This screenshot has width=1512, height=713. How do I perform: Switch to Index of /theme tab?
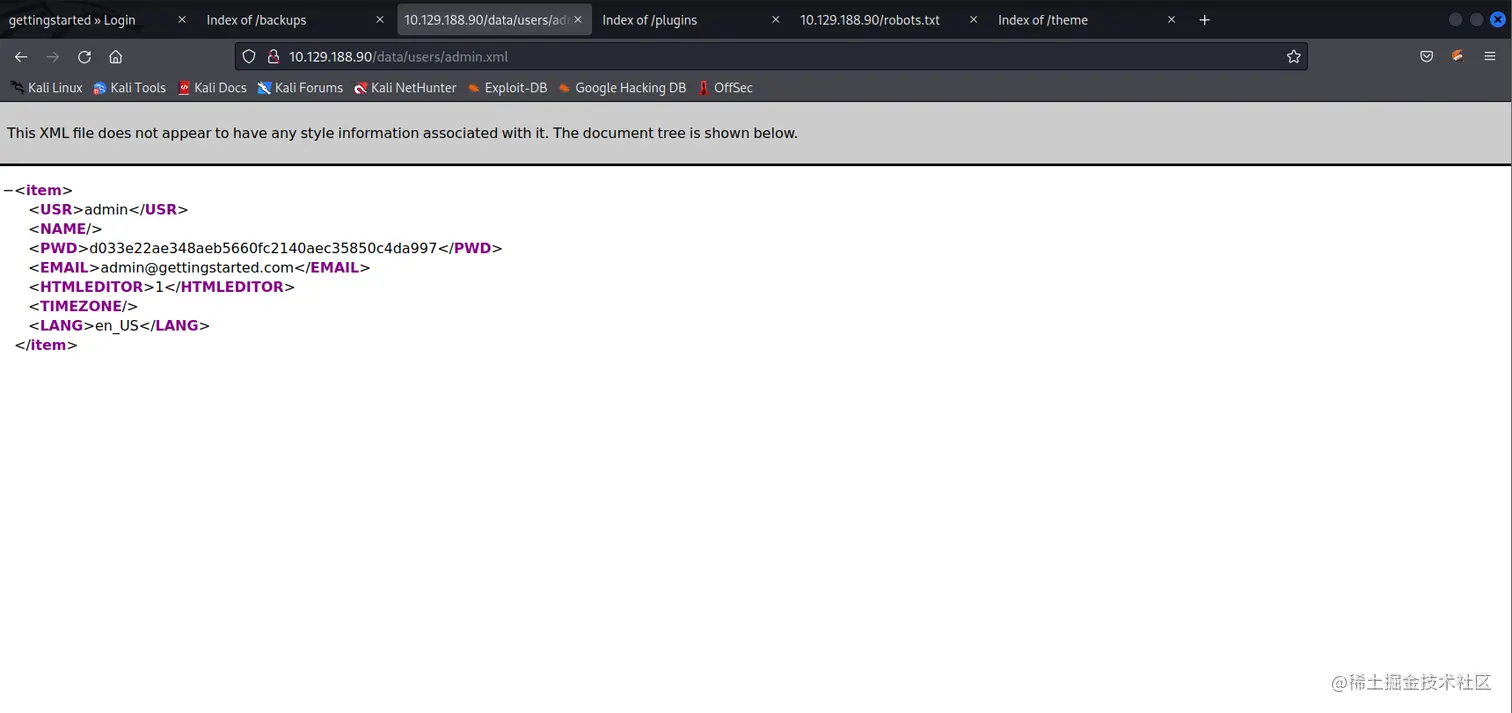click(1088, 20)
